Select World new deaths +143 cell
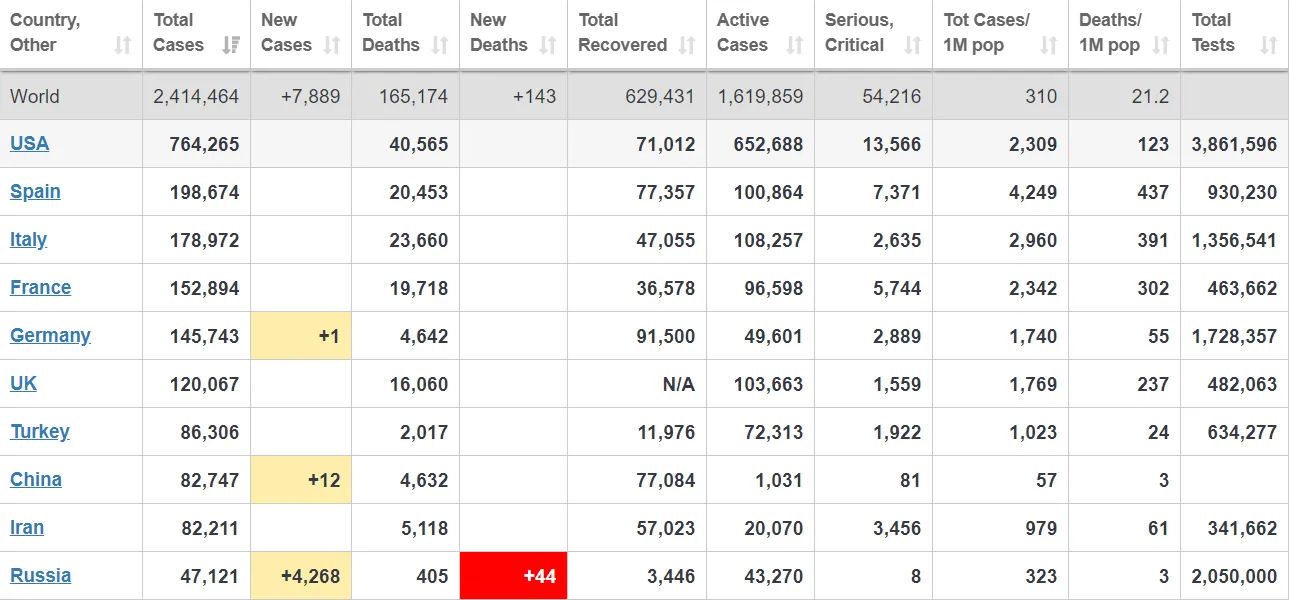The image size is (1289, 600). click(514, 96)
